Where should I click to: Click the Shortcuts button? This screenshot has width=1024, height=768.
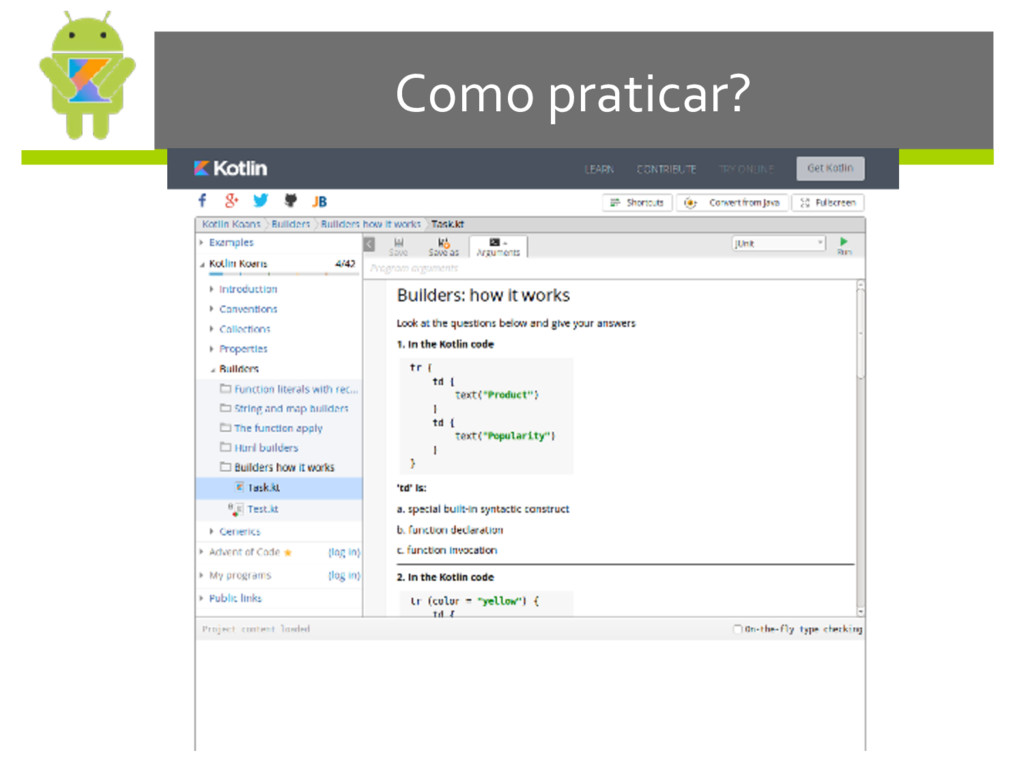click(x=637, y=202)
